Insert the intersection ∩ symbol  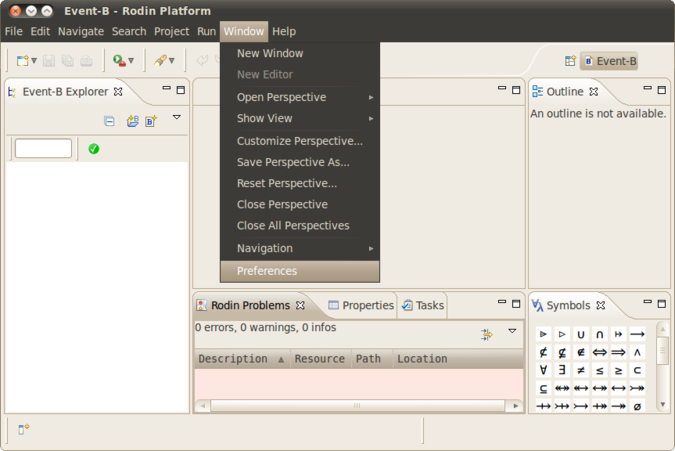click(600, 334)
